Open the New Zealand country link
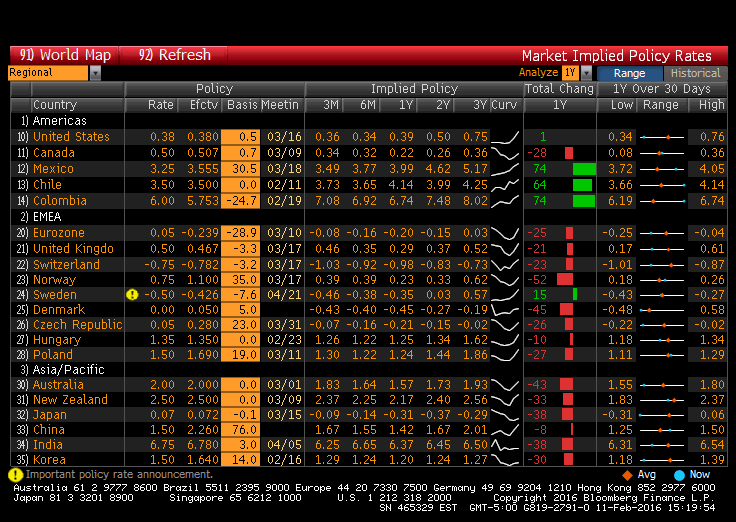The width and height of the screenshot is (736, 522). point(70,399)
